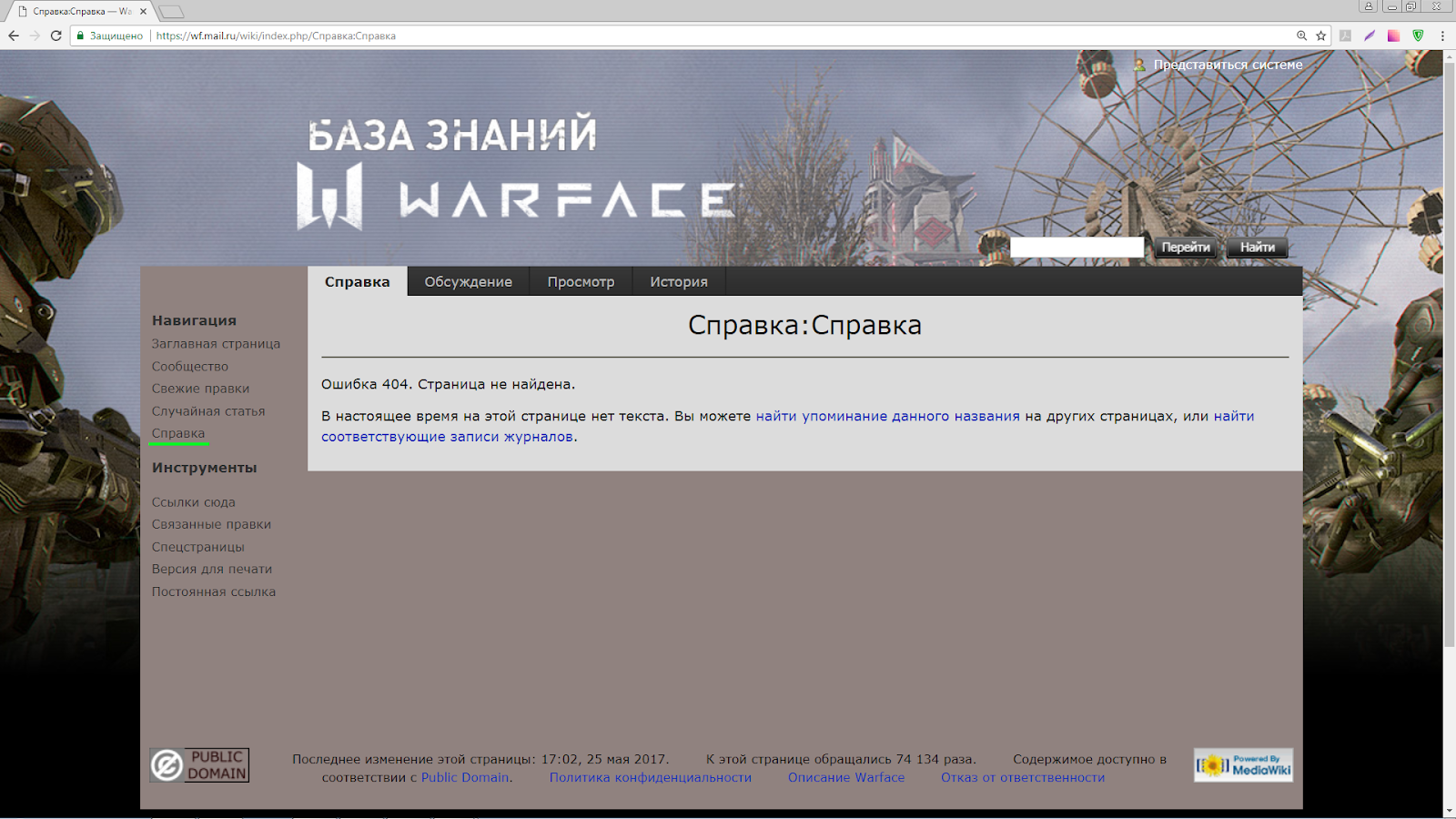The height and width of the screenshot is (819, 1456).
Task: Click the Warface База знаний logo
Action: [x=516, y=171]
